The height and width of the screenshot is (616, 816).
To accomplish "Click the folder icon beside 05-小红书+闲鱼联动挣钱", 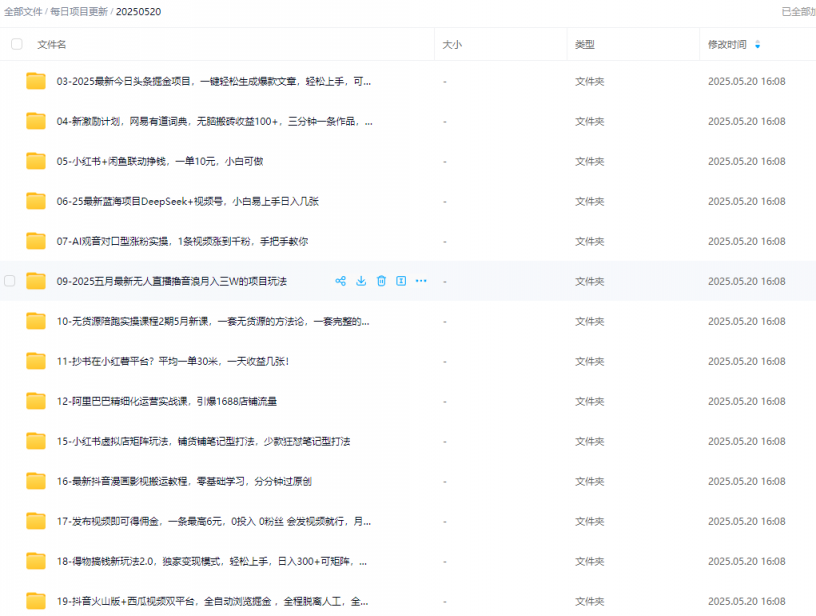I will click(x=36, y=161).
